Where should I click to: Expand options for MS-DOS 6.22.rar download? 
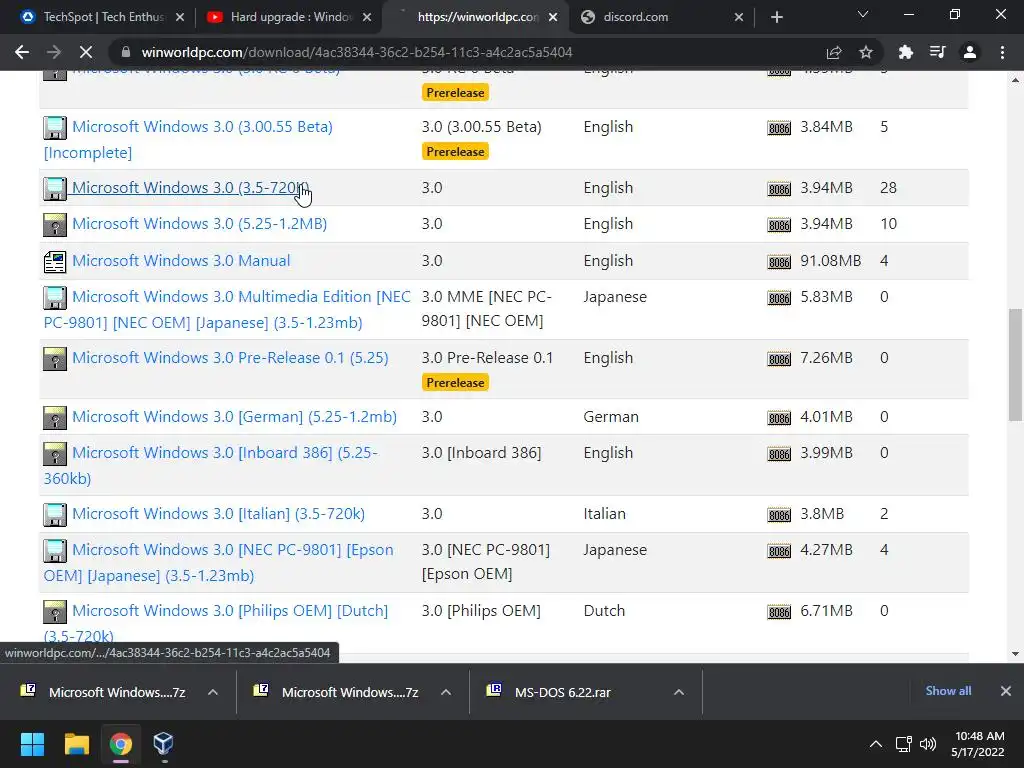click(x=679, y=692)
